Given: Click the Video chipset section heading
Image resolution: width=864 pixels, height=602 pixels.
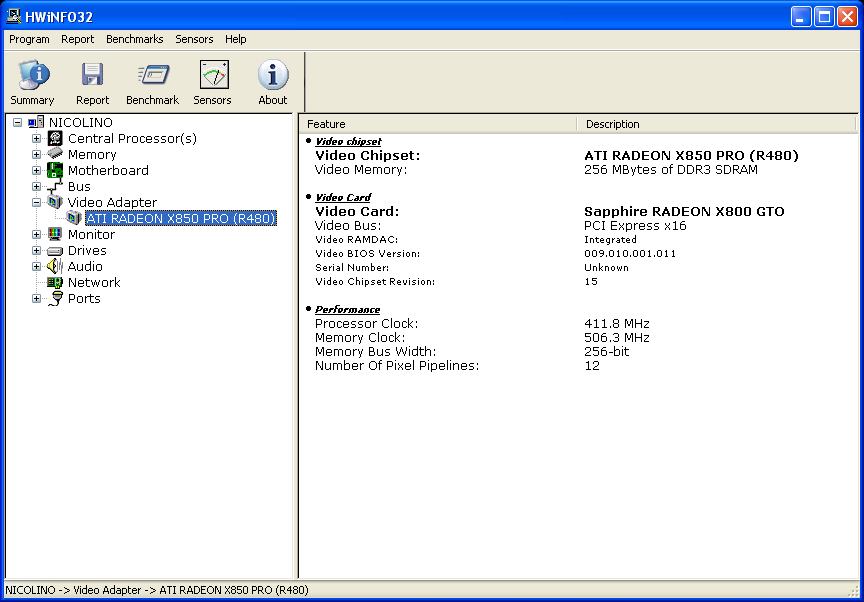Looking at the screenshot, I should (x=348, y=142).
